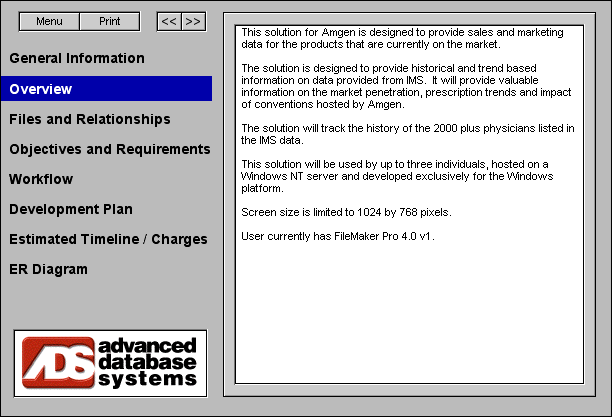Open the ER Diagram section
The height and width of the screenshot is (417, 612).
click(48, 269)
